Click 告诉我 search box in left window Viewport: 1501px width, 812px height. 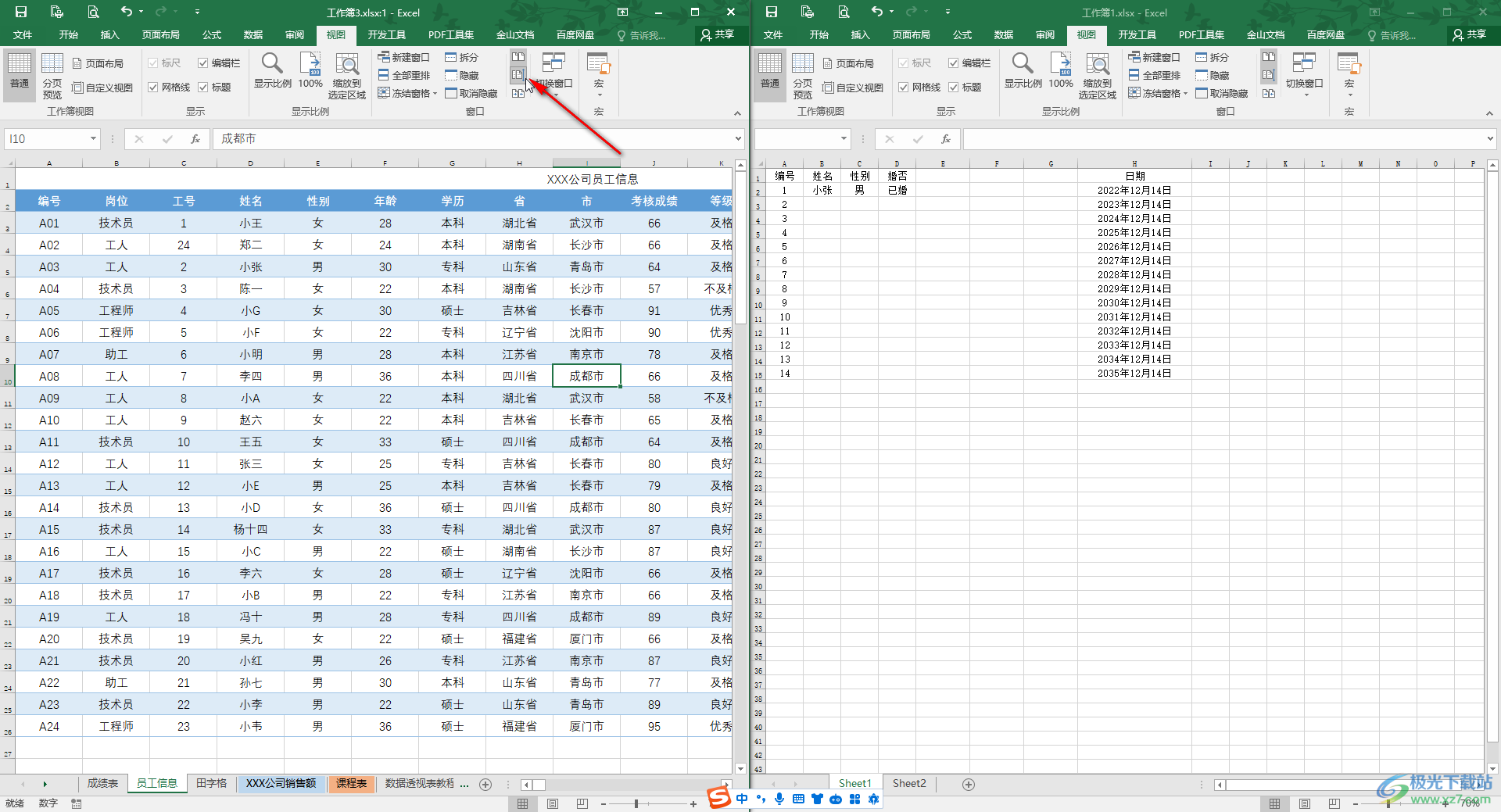(x=641, y=35)
